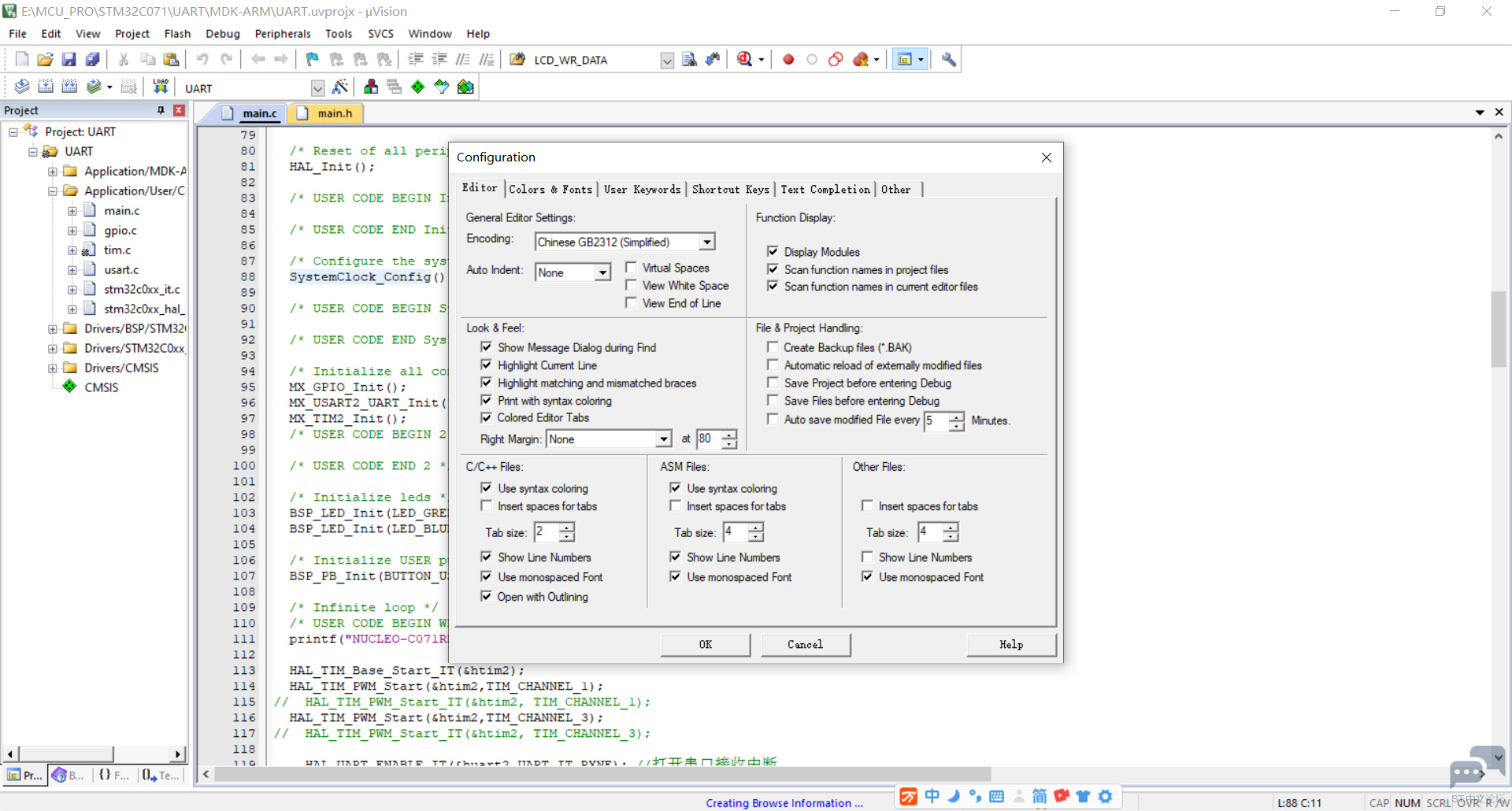The width and height of the screenshot is (1512, 811).
Task: Switch to the Colors & Fonts tab
Action: pos(550,190)
